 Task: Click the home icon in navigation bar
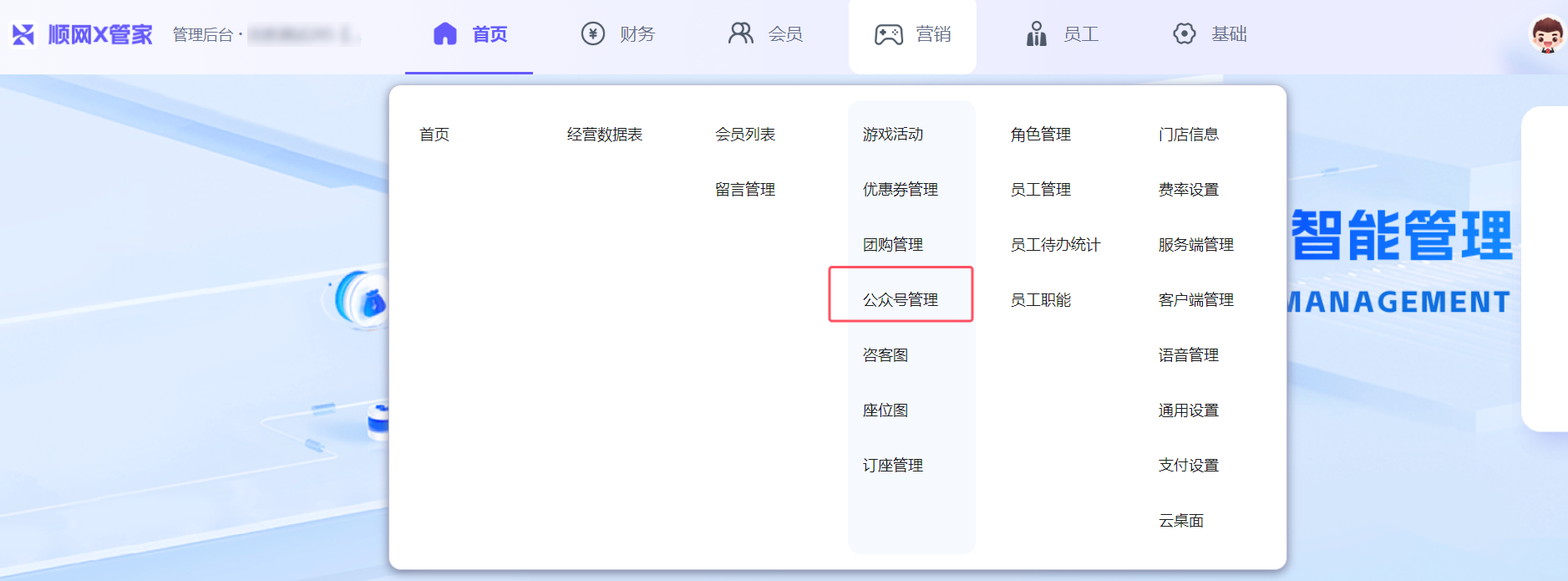pyautogui.click(x=445, y=34)
